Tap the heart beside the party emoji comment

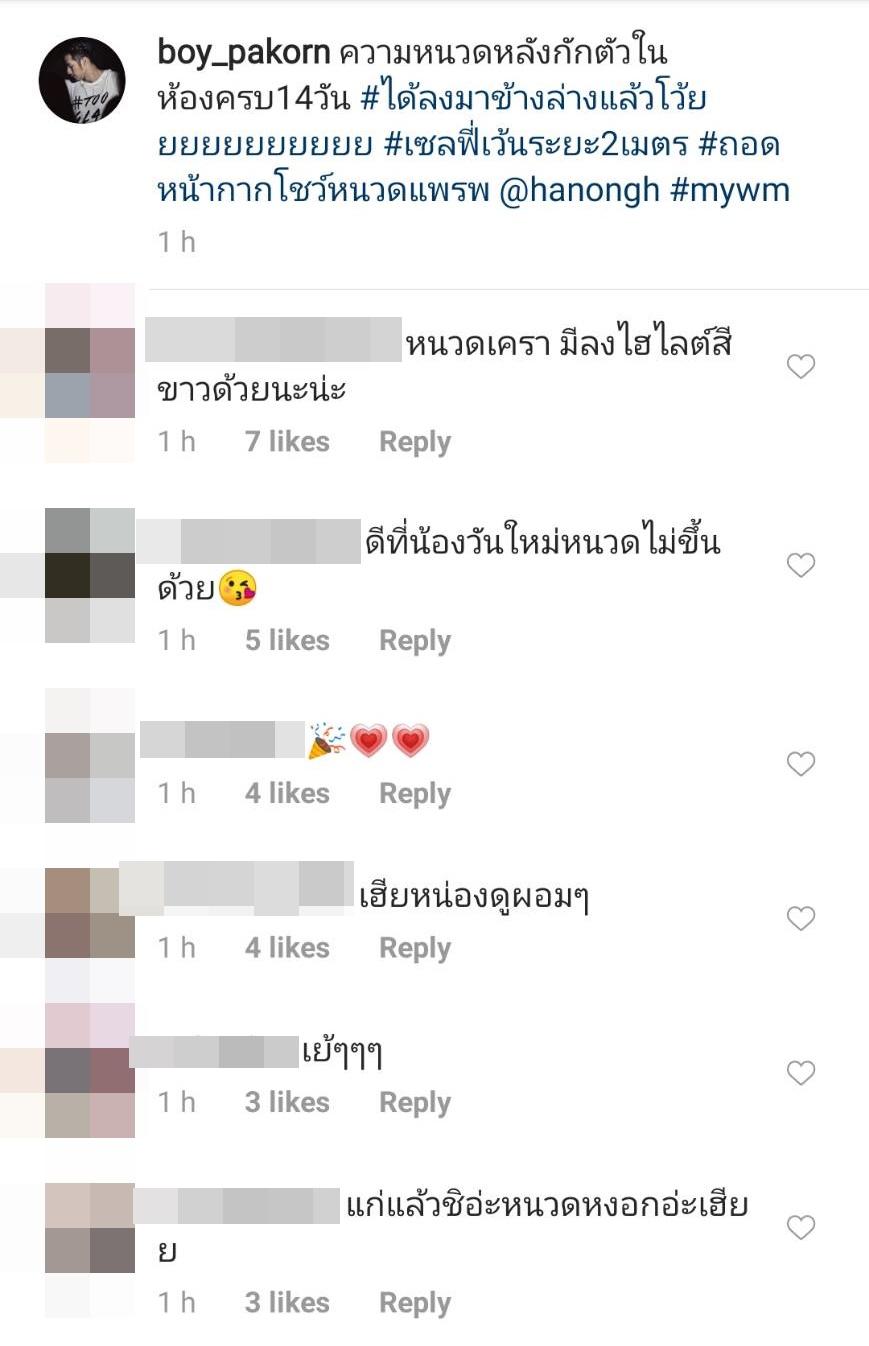801,765
